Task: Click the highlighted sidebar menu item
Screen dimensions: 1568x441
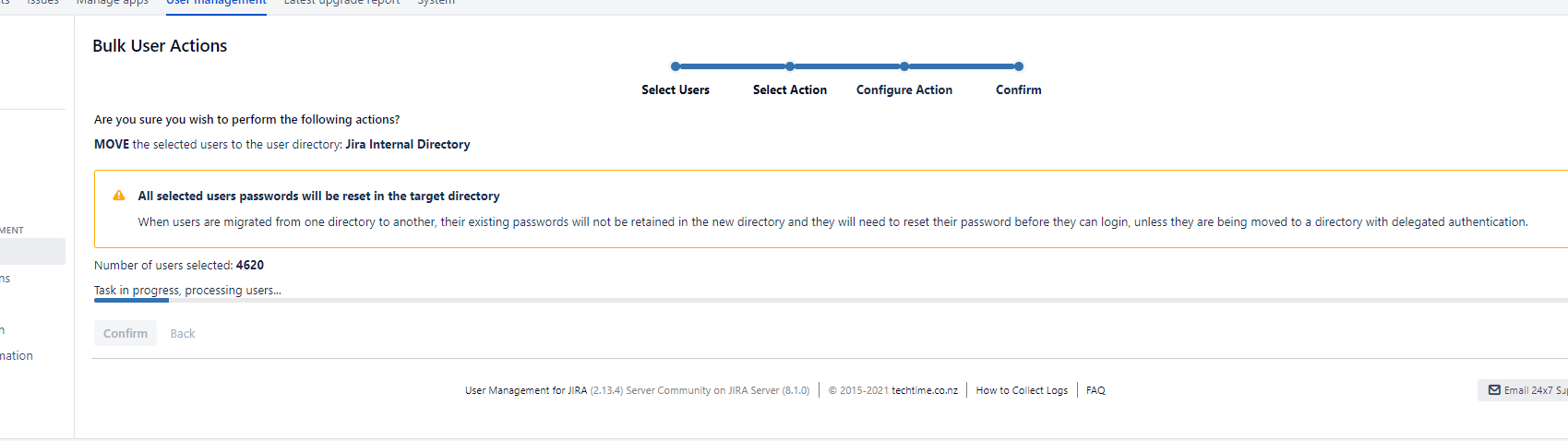Action: 32,251
